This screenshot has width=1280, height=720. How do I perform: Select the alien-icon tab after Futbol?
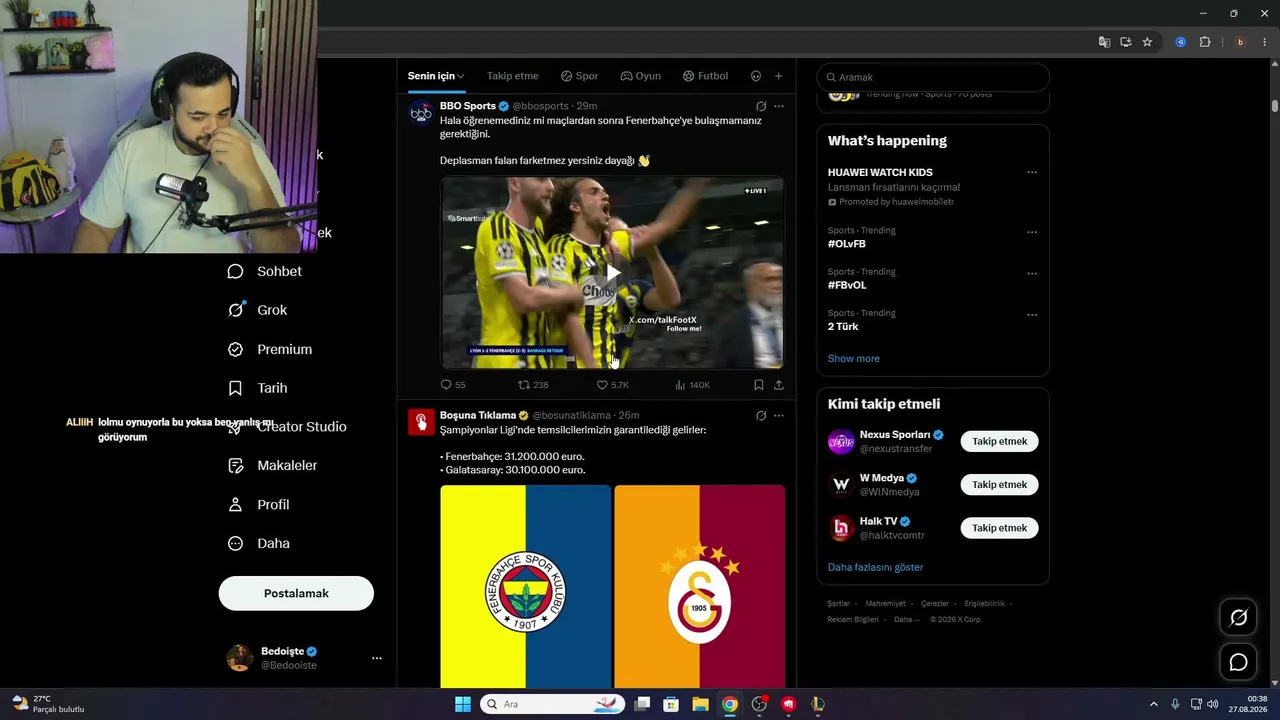pyautogui.click(x=756, y=76)
